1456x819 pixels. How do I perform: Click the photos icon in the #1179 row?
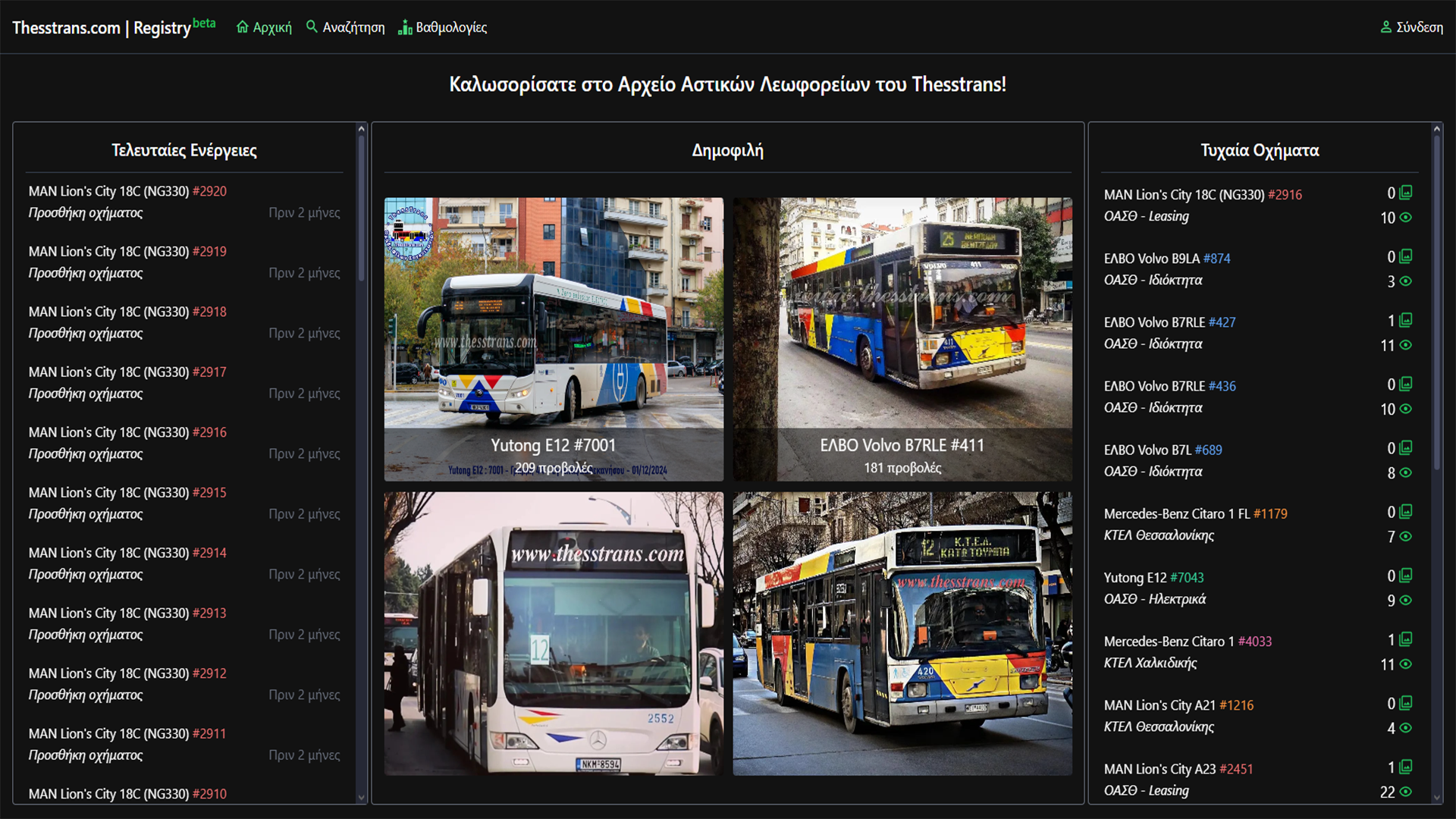point(1406,512)
